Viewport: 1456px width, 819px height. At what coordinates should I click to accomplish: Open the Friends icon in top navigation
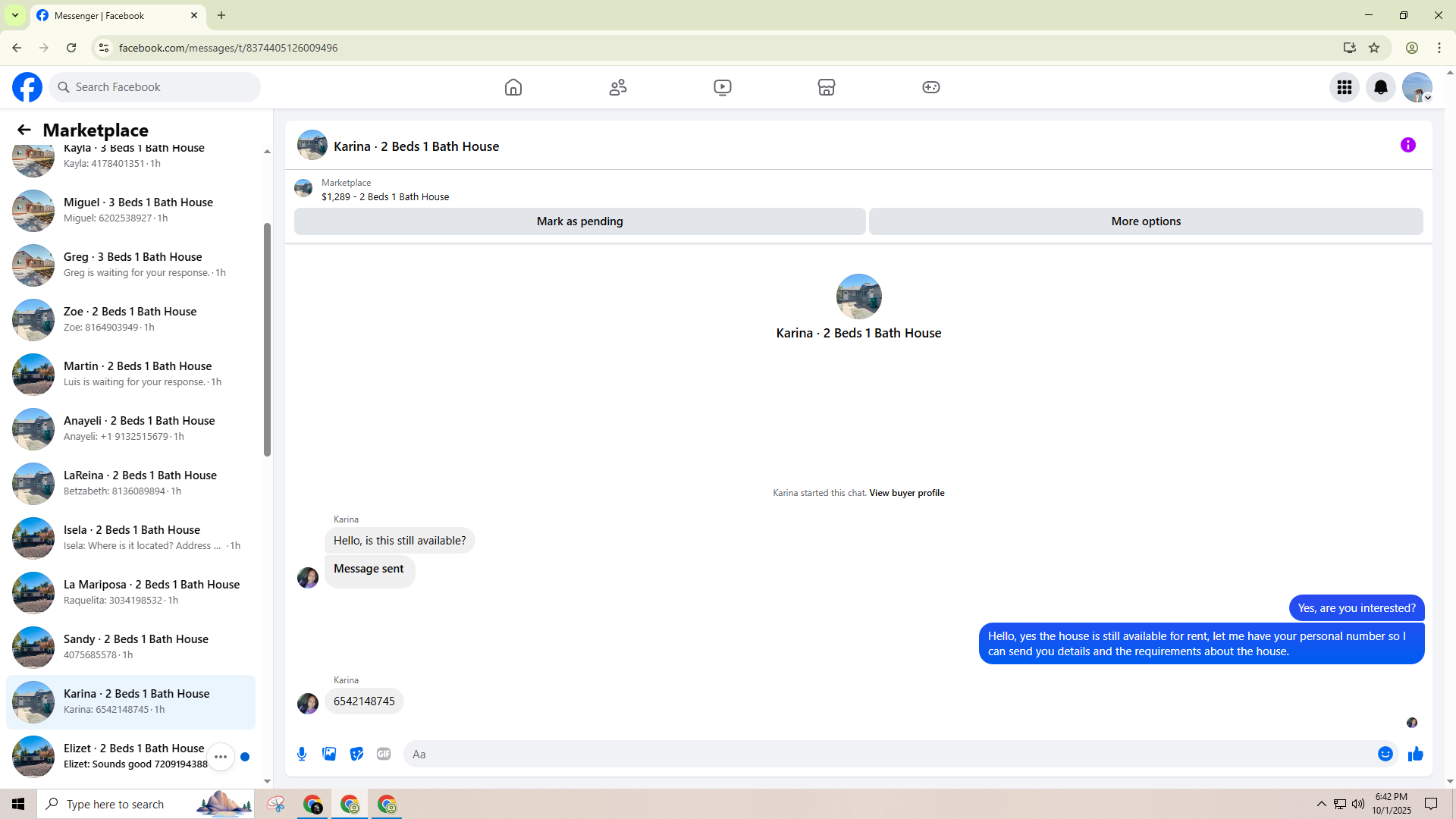(x=618, y=87)
